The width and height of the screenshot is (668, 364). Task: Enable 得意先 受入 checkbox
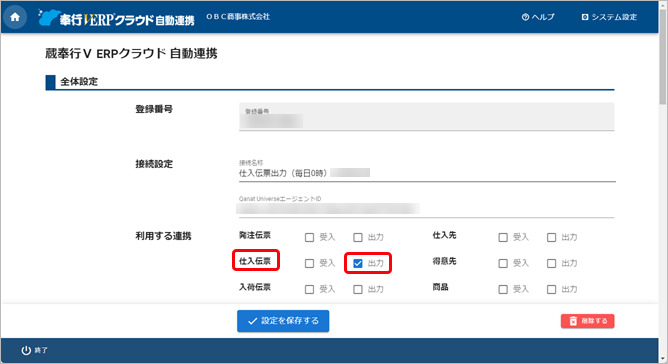tap(503, 263)
